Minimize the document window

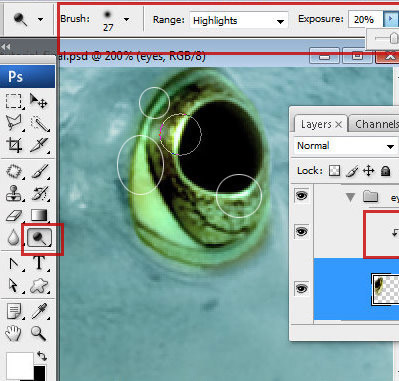pos(324,56)
